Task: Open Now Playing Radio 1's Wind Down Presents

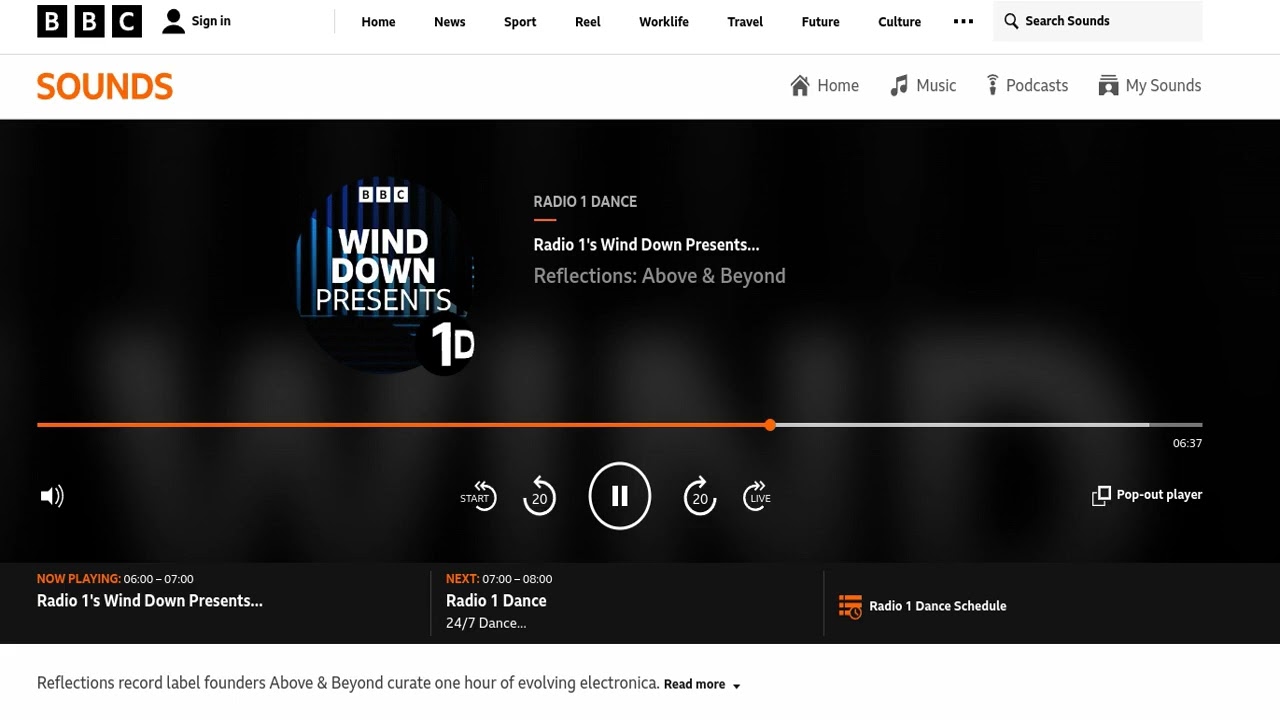Action: pos(150,601)
